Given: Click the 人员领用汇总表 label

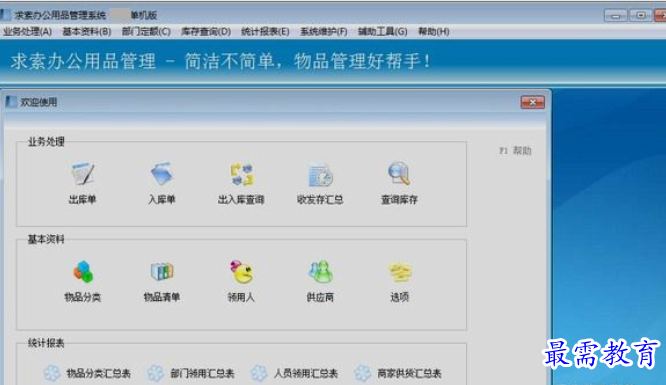Looking at the screenshot, I should point(305,374).
